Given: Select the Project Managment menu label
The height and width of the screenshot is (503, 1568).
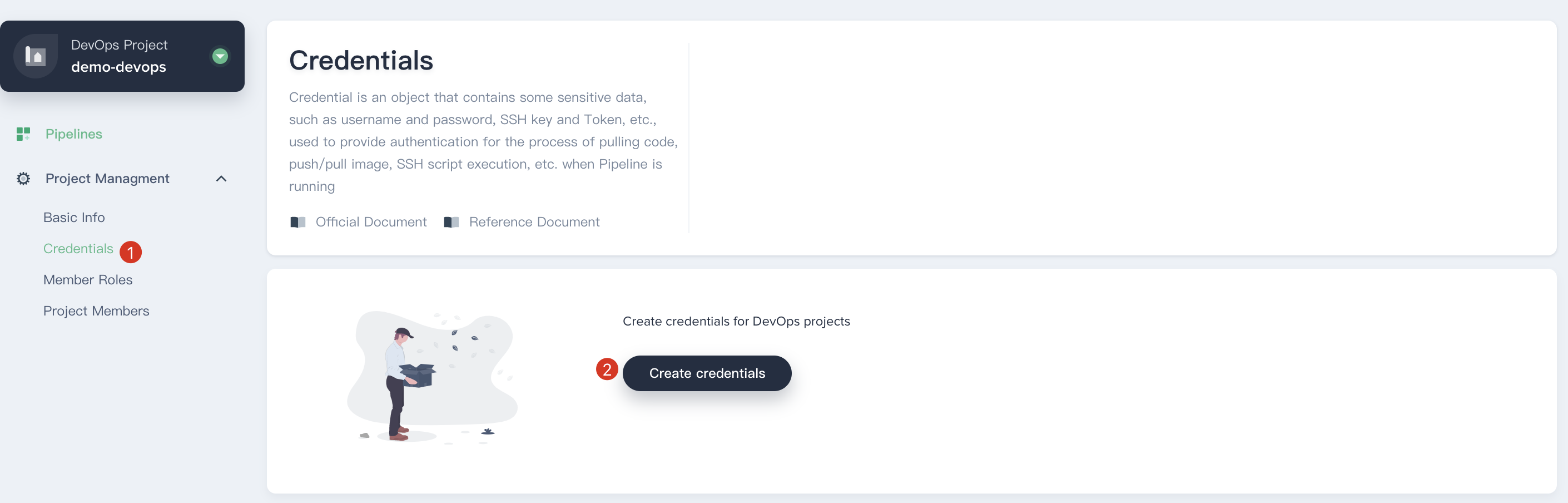Looking at the screenshot, I should 107,179.
